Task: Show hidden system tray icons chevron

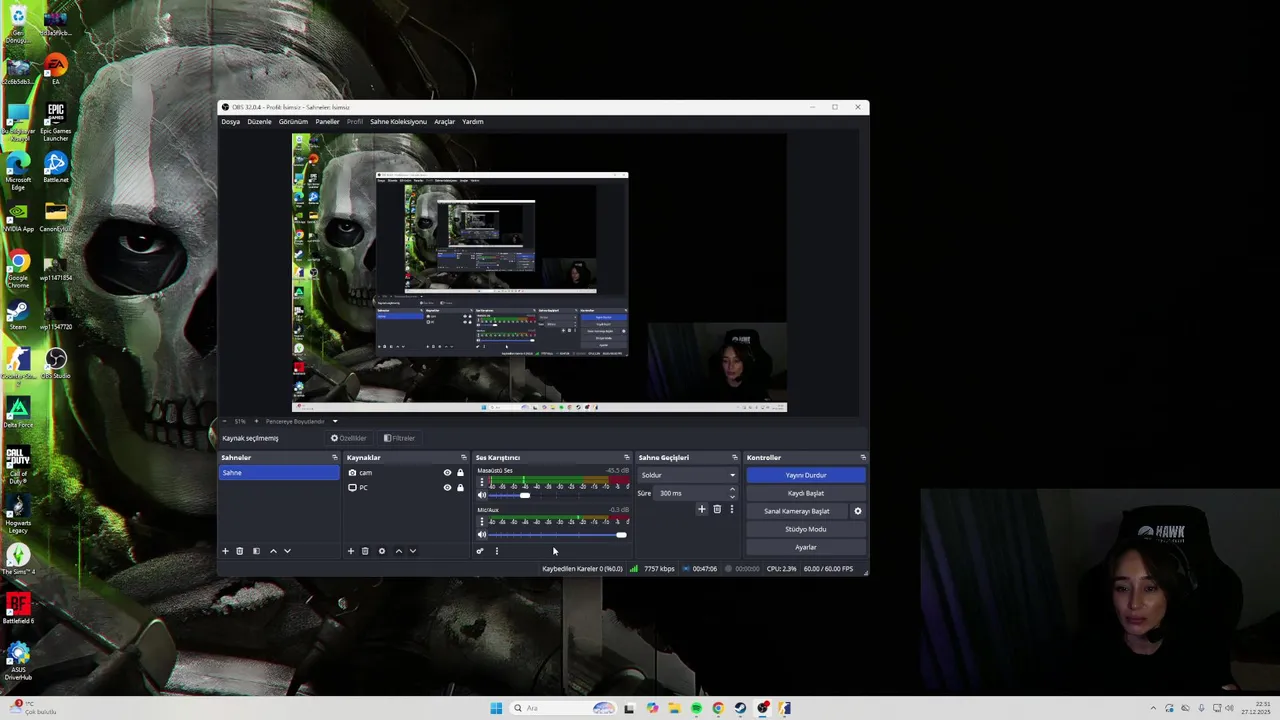Action: point(1153,708)
